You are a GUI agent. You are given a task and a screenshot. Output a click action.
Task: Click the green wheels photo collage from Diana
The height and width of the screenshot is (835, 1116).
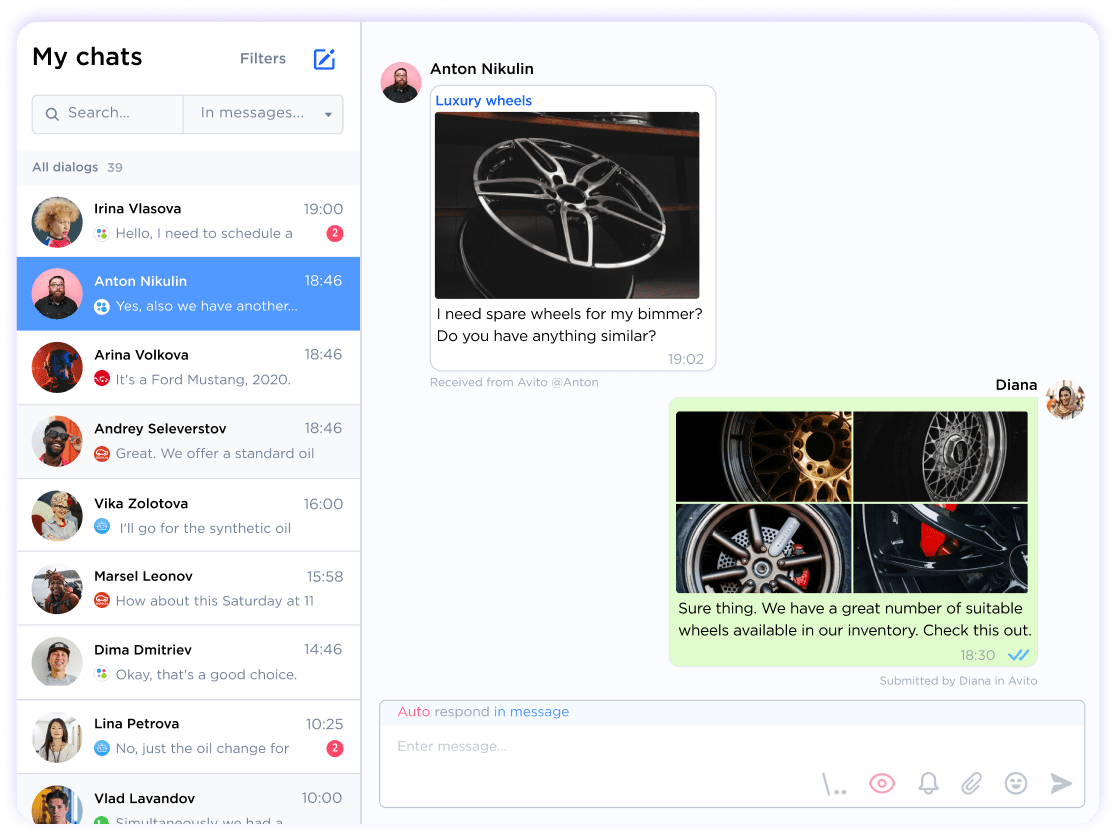pos(852,500)
